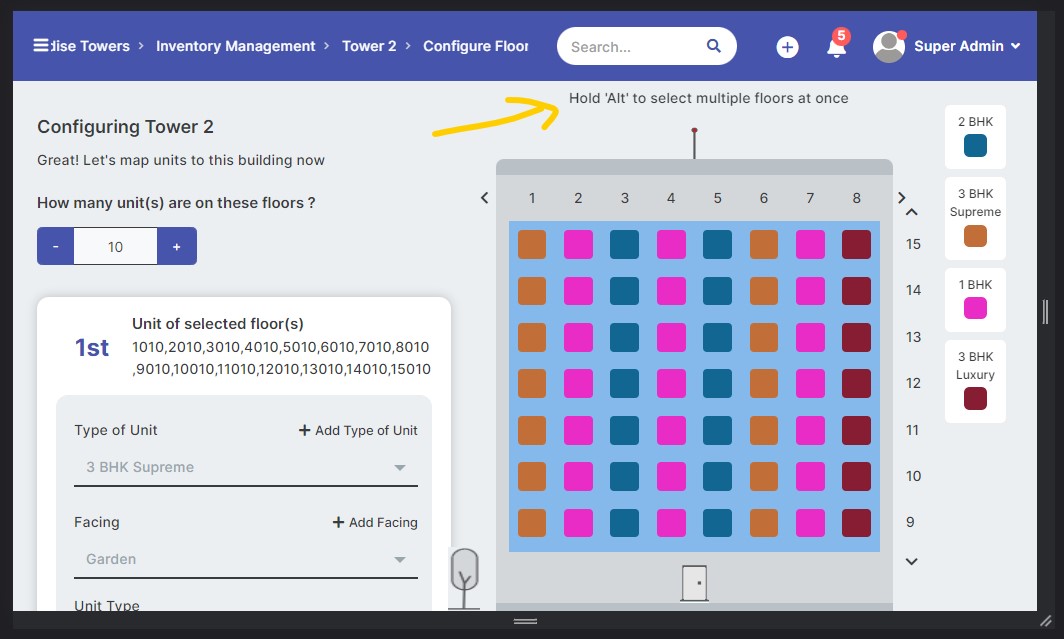Click Add Facing
Viewport: 1064px width, 639px height.
[375, 522]
